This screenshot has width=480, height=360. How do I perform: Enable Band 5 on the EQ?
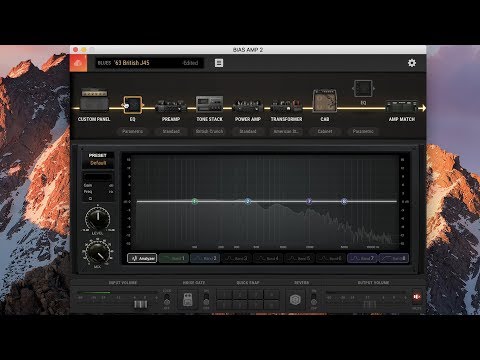coord(299,258)
